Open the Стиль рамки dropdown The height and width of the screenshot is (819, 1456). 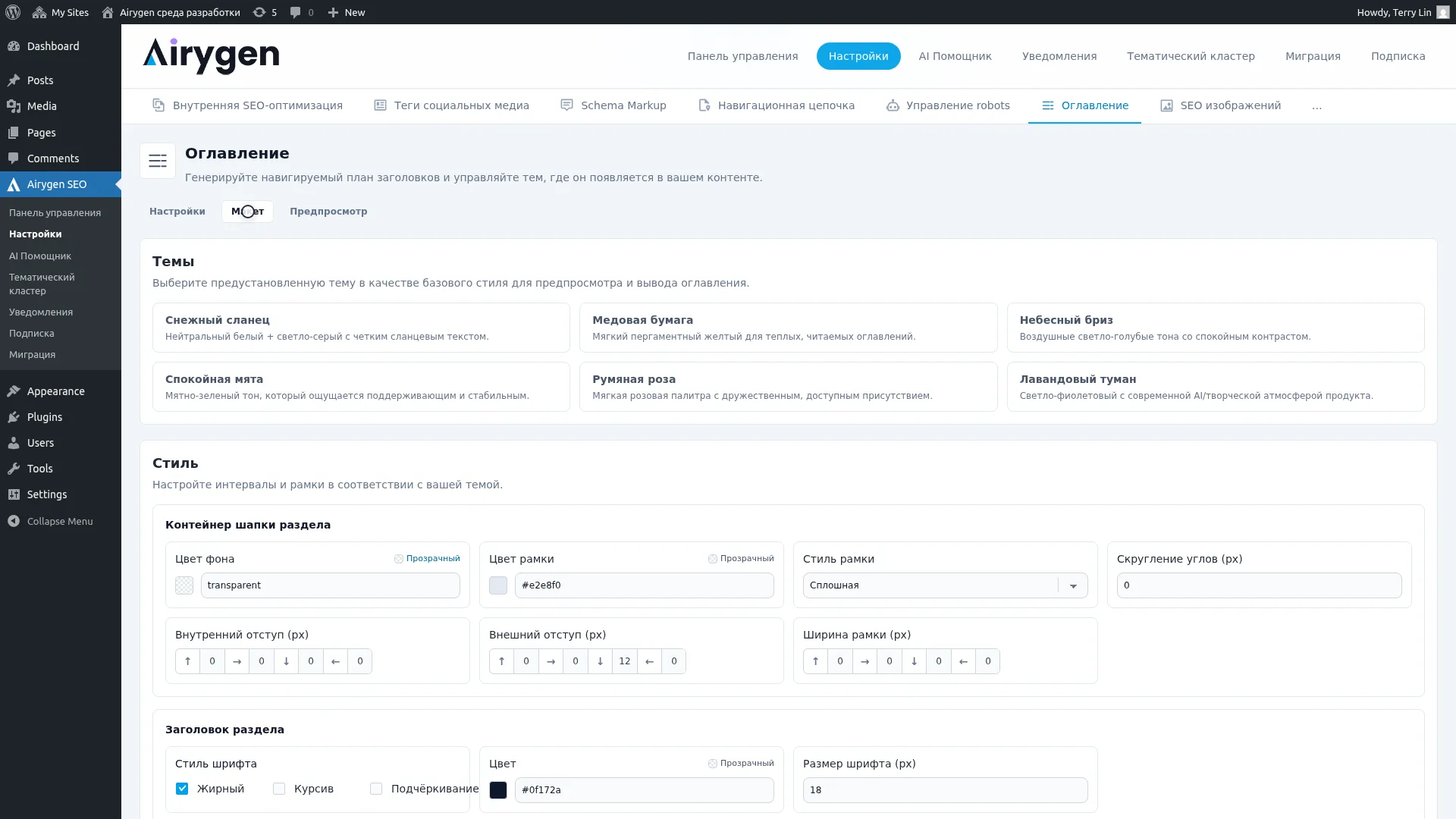[x=945, y=585]
